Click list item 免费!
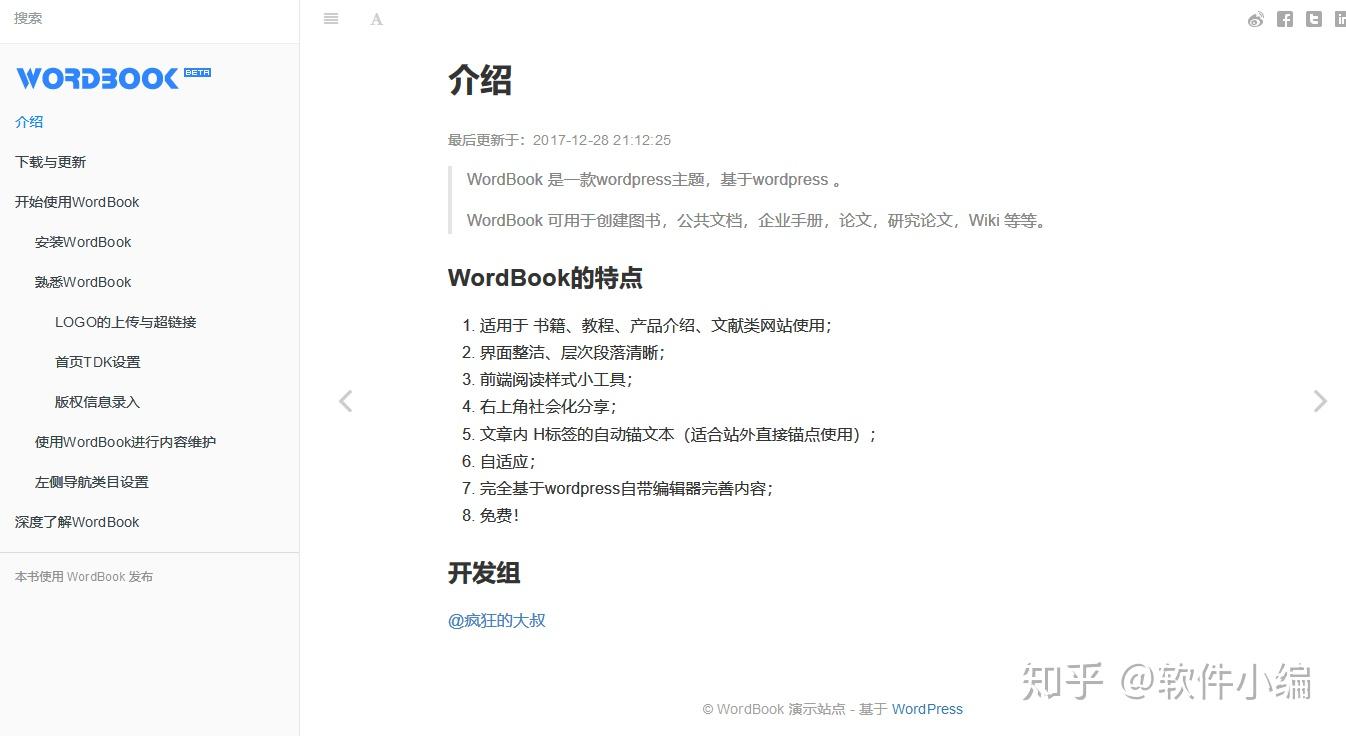Screen dimensions: 1346x736 (499, 516)
